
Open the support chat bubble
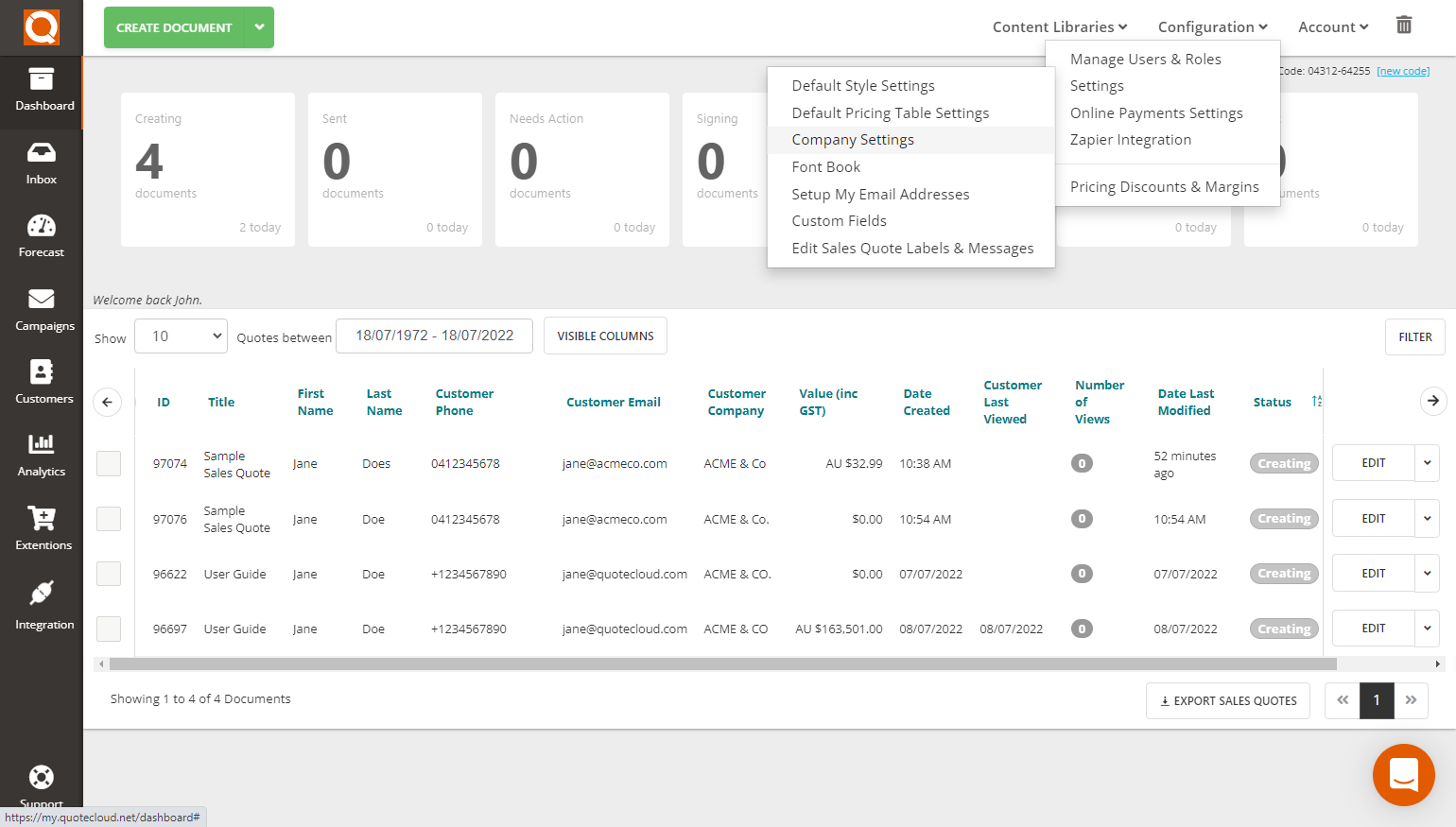pyautogui.click(x=1404, y=775)
